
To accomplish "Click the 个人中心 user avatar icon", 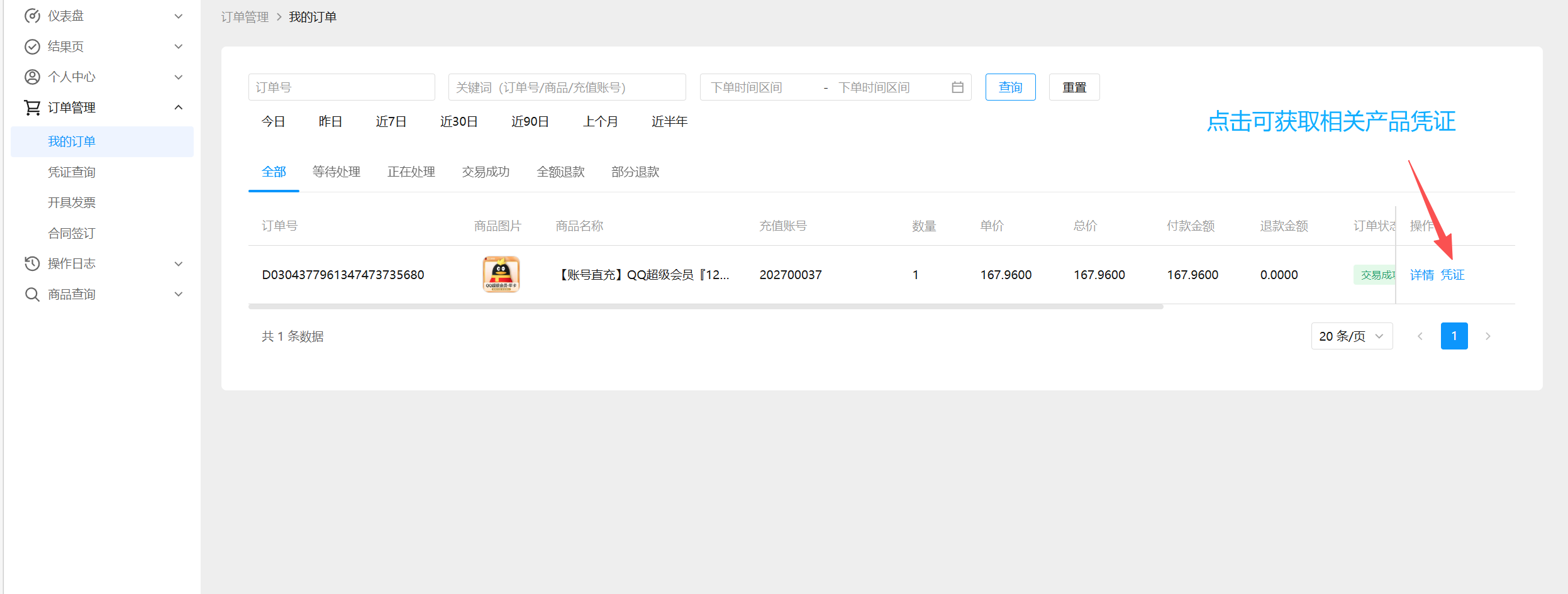I will [32, 77].
